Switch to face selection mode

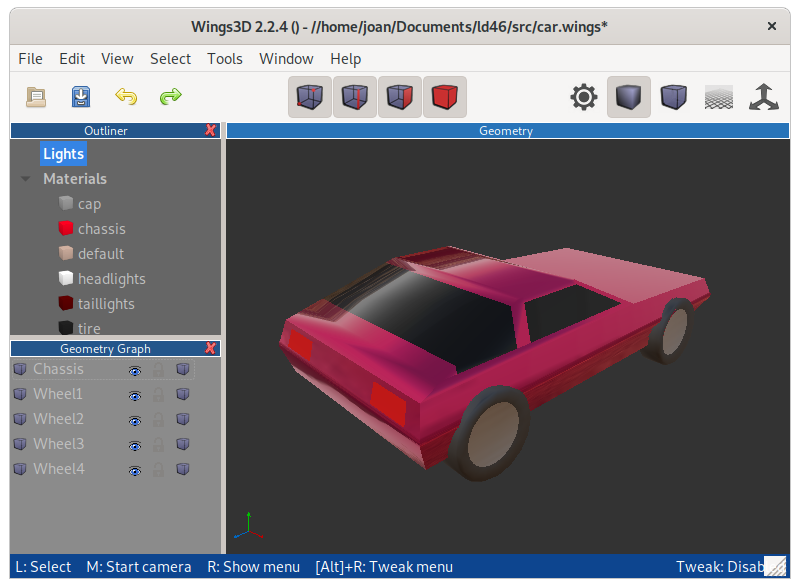399,97
